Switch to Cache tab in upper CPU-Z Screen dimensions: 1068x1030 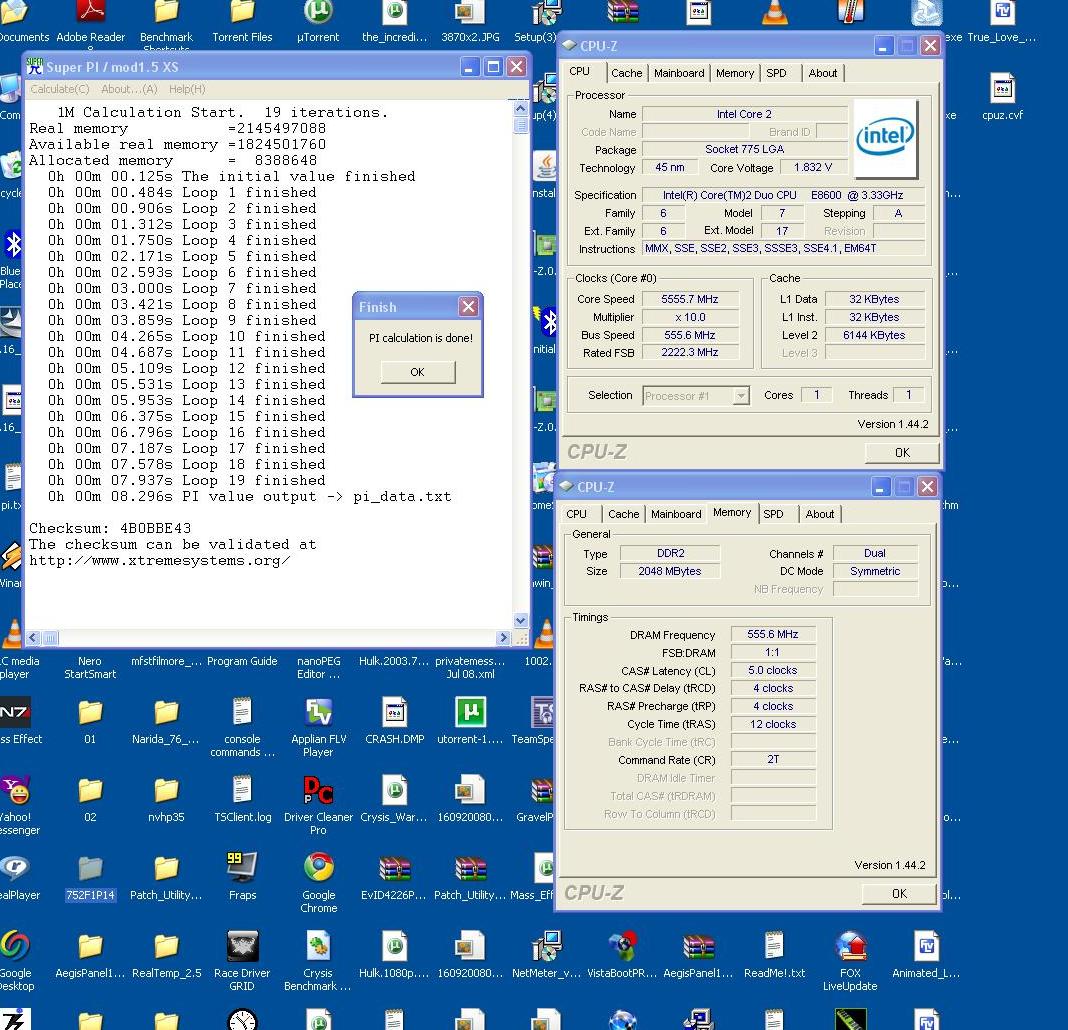point(626,73)
